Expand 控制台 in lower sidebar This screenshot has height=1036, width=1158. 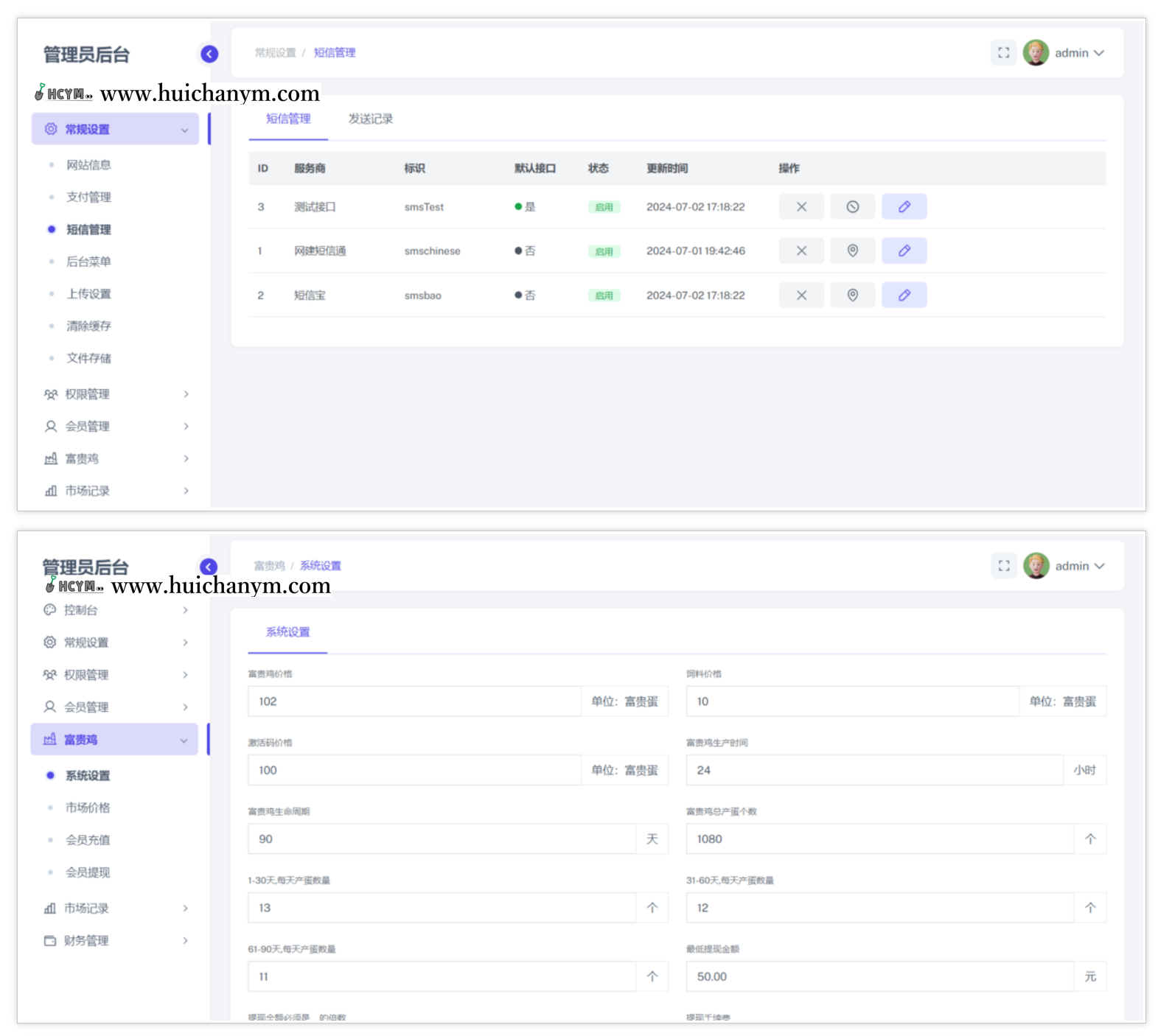point(115,610)
